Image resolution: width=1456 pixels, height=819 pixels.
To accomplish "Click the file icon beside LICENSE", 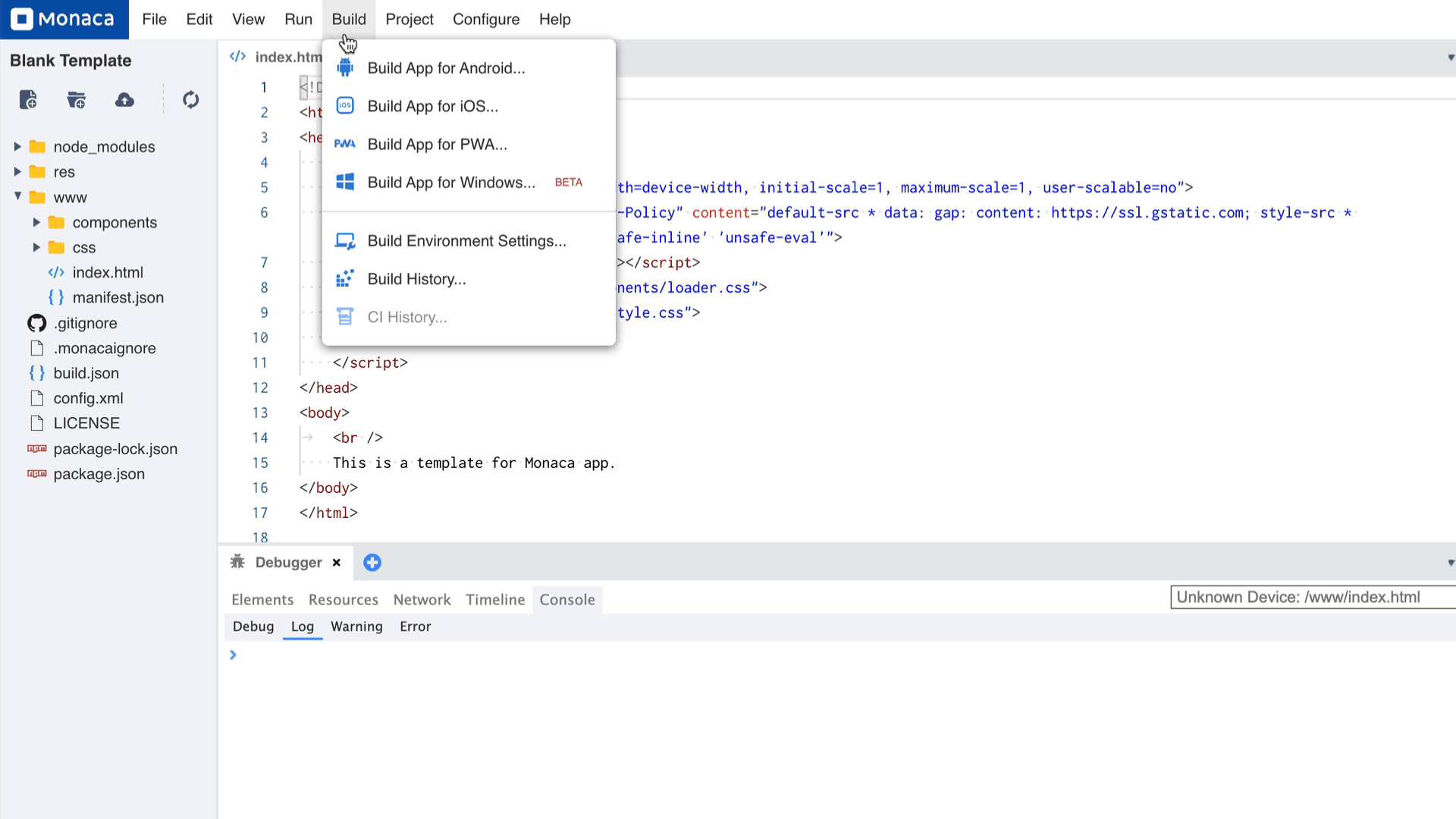I will [x=36, y=423].
